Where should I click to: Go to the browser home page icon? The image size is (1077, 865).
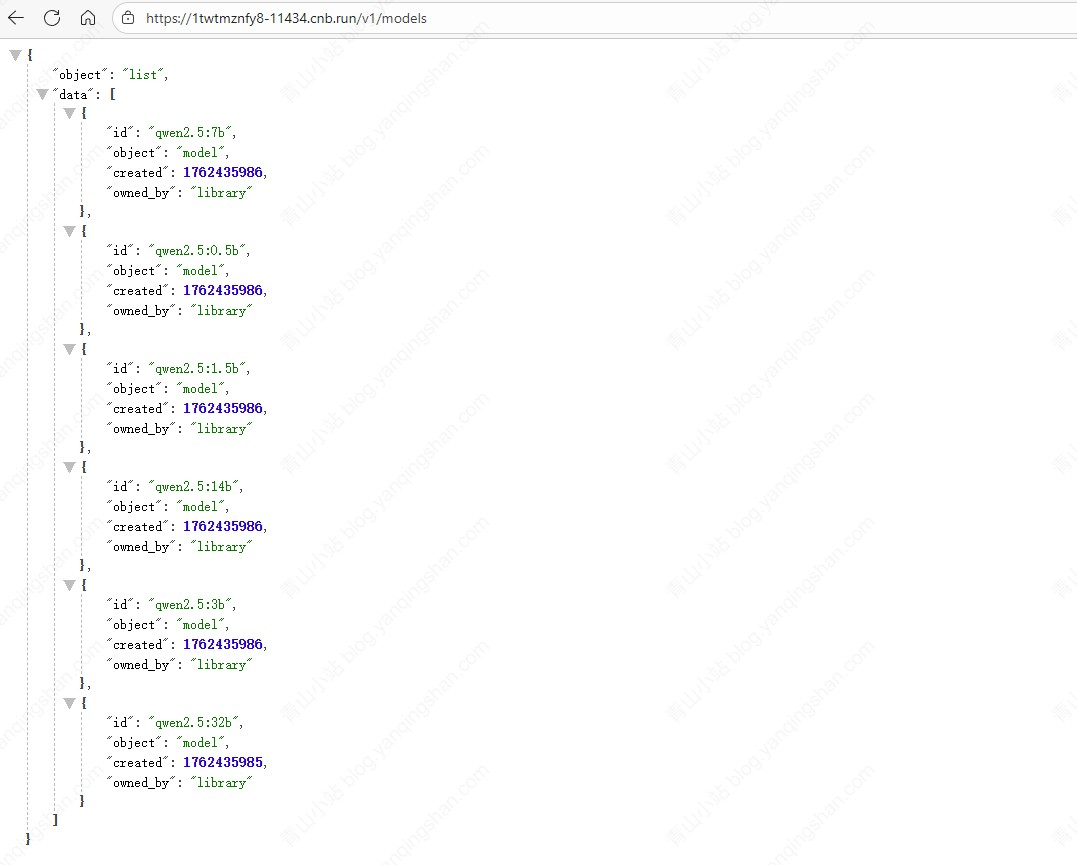click(88, 18)
